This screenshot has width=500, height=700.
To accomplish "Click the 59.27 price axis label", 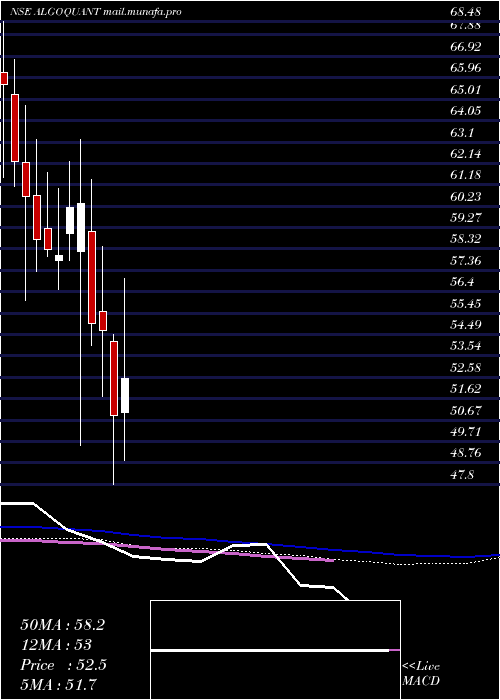I will (466, 218).
